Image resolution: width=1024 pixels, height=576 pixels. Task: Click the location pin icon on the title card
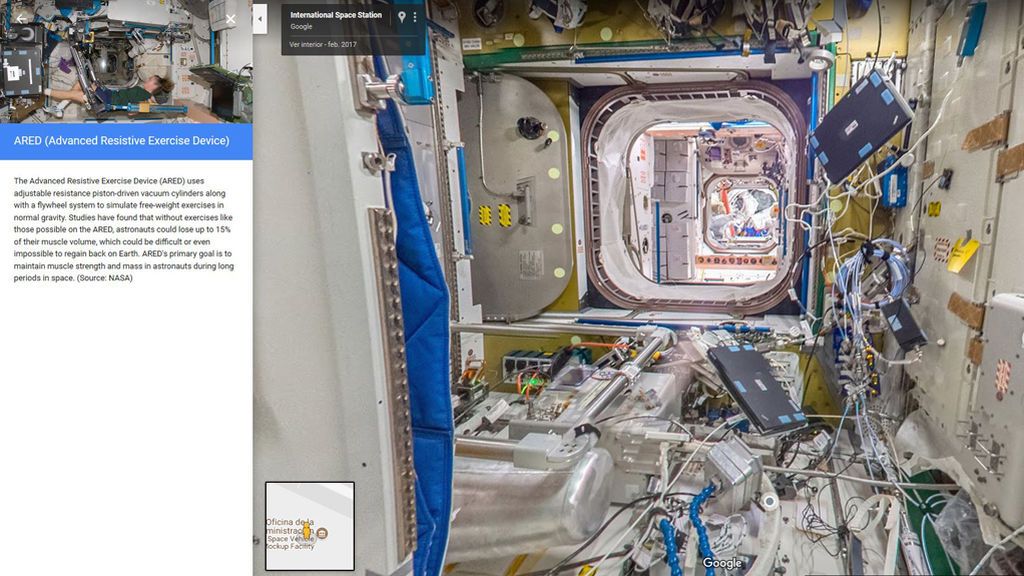tap(402, 17)
